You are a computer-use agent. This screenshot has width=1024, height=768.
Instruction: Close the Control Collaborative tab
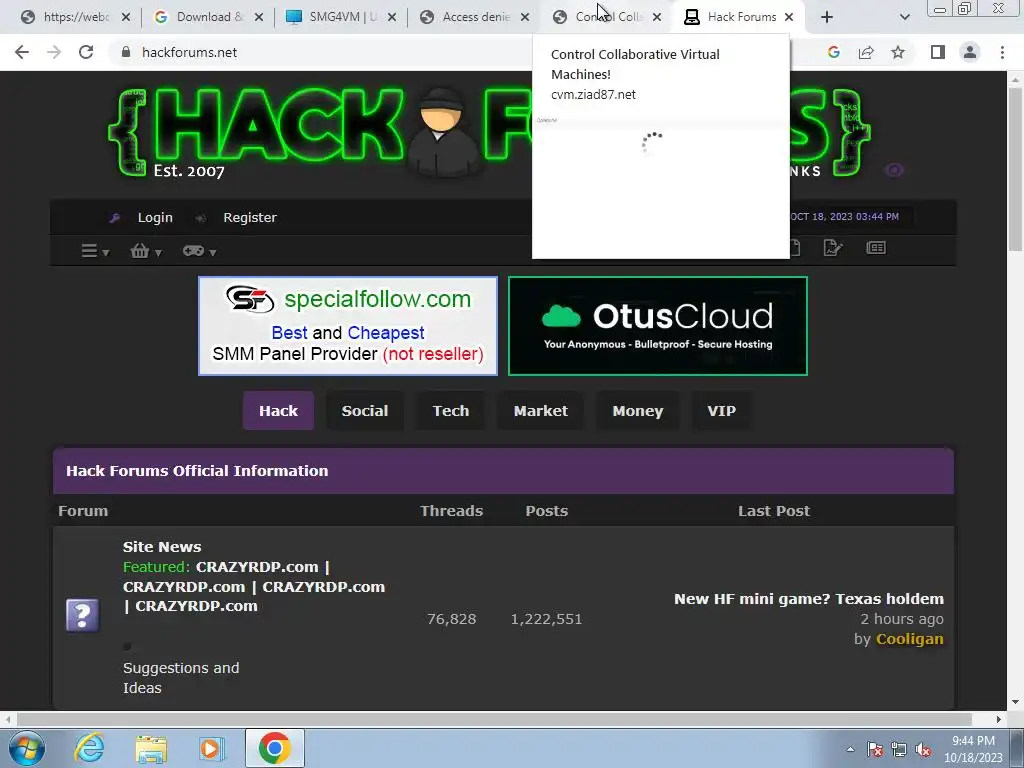[x=657, y=17]
